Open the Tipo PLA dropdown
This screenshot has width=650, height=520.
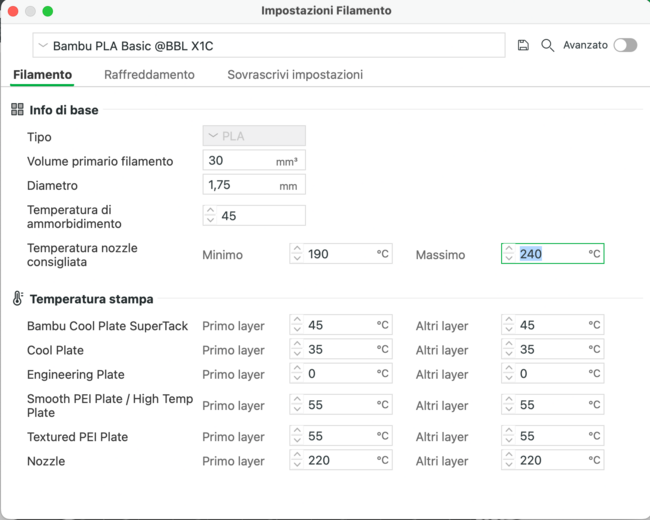tap(254, 136)
